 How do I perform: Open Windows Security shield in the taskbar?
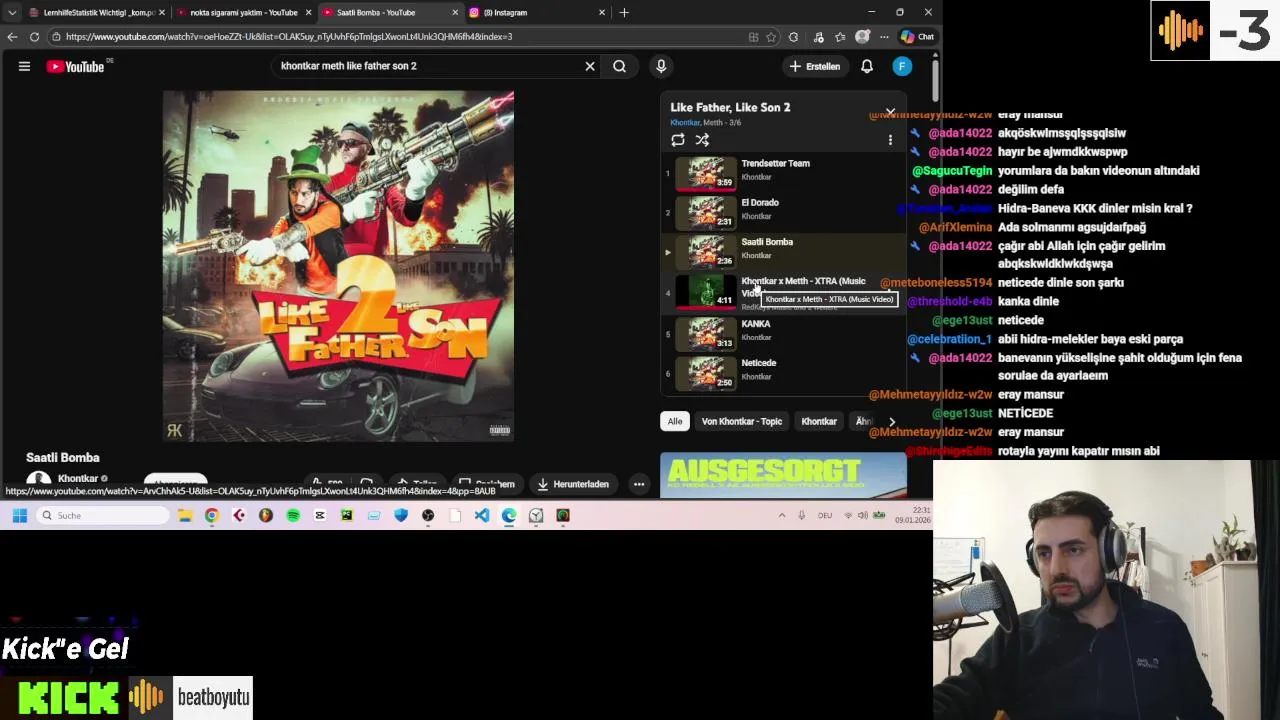point(401,515)
